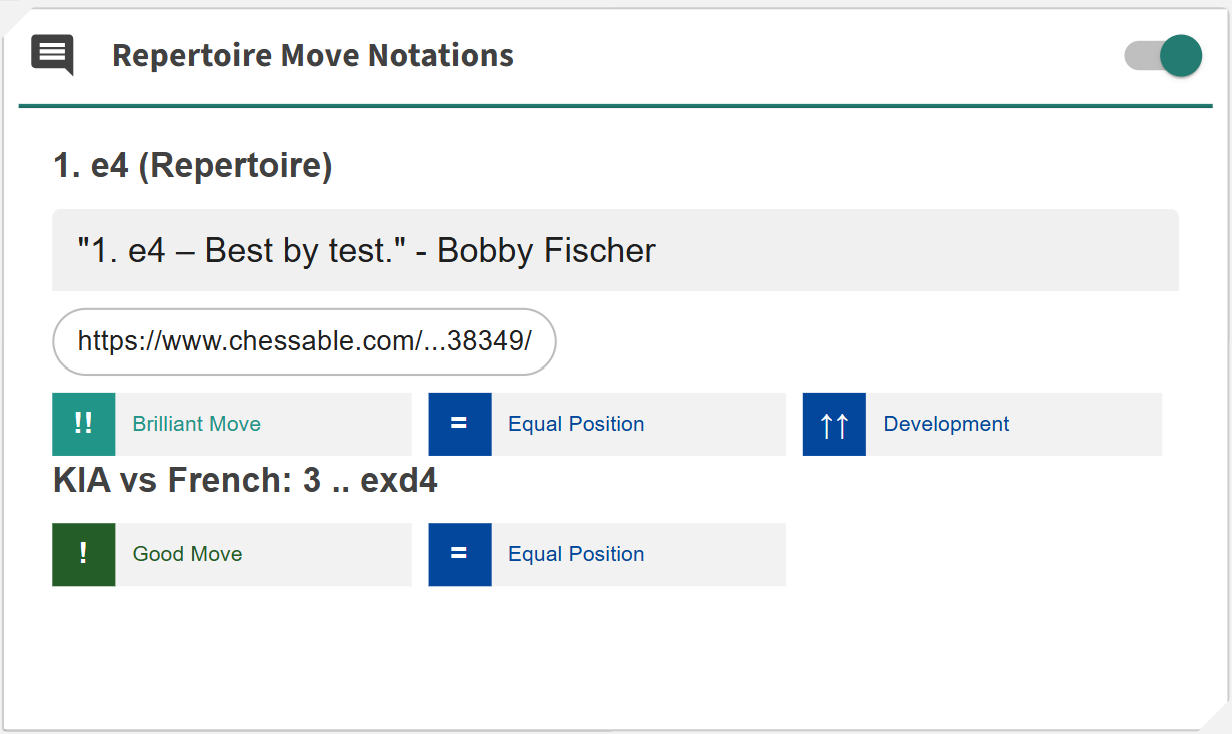Select the 1. e4 (Repertoire) heading
This screenshot has width=1232, height=734.
(x=192, y=166)
